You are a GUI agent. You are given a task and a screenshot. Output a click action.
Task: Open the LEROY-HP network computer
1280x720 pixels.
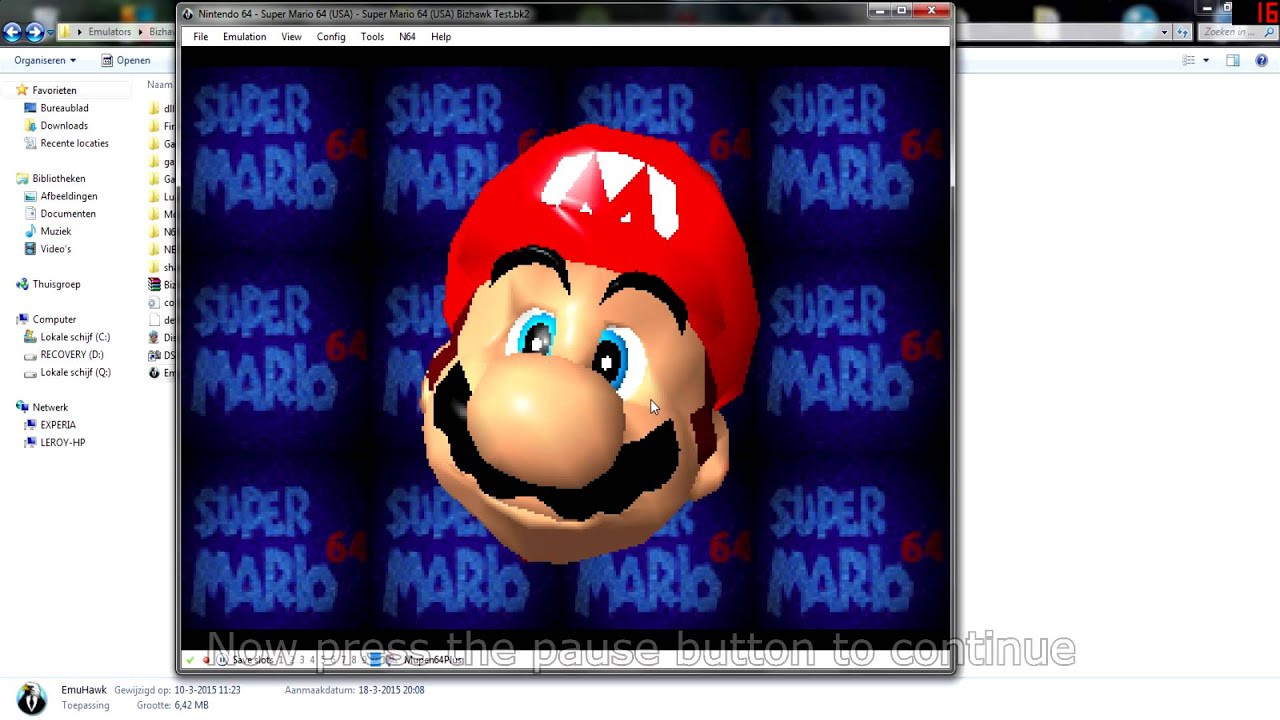pos(63,443)
